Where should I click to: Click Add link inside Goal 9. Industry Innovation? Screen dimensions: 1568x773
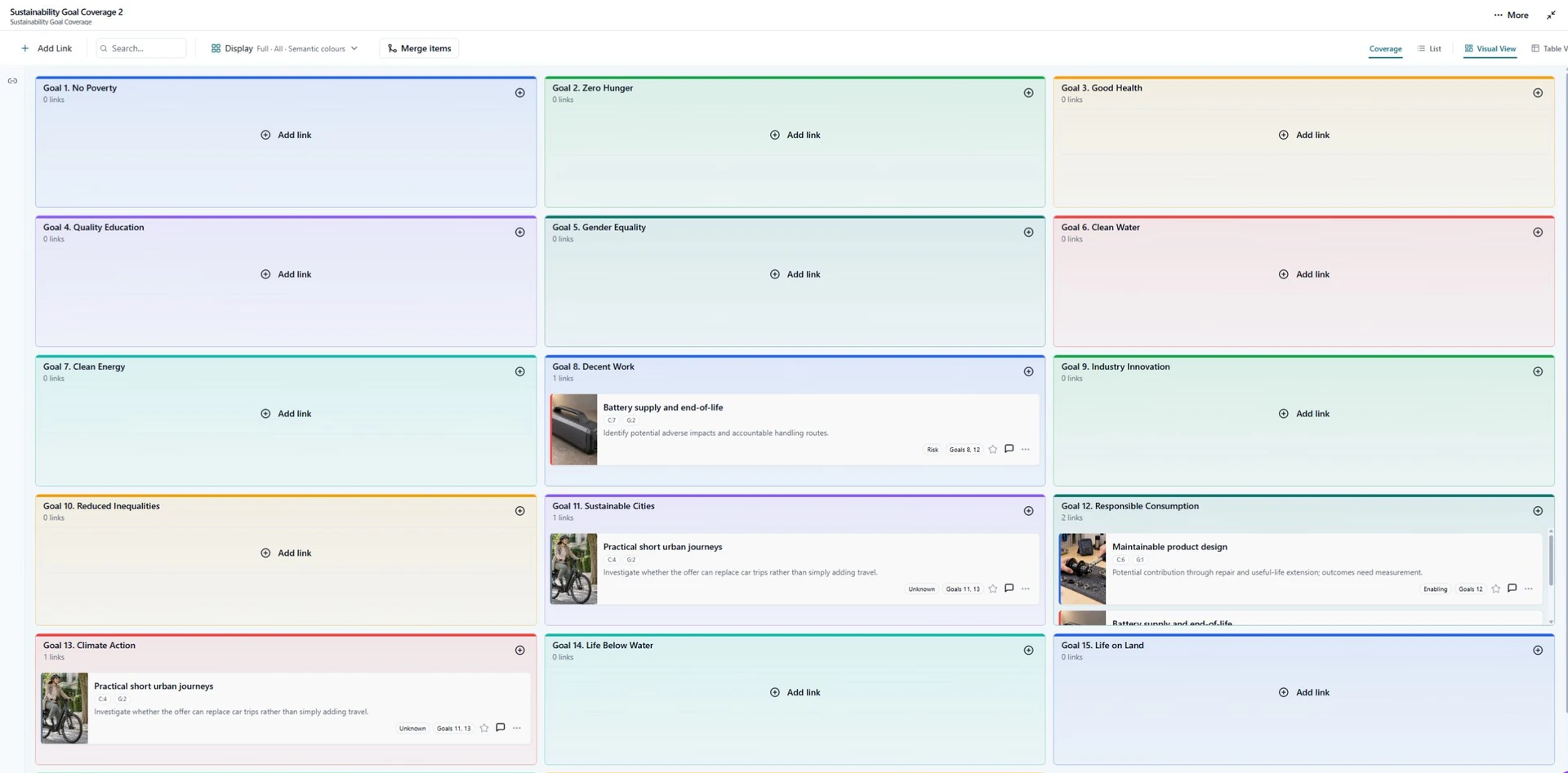click(x=1304, y=414)
